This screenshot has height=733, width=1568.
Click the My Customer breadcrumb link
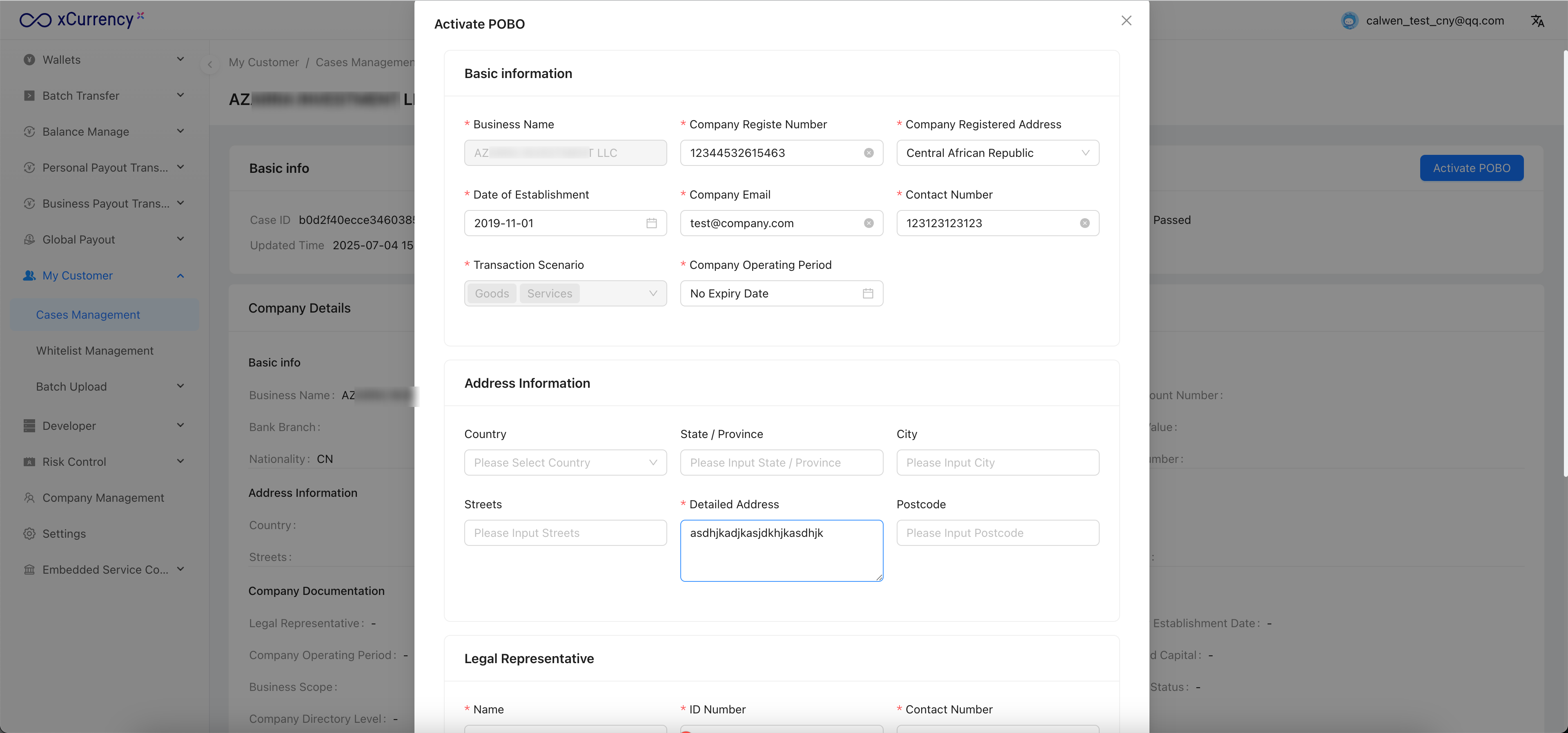point(263,62)
